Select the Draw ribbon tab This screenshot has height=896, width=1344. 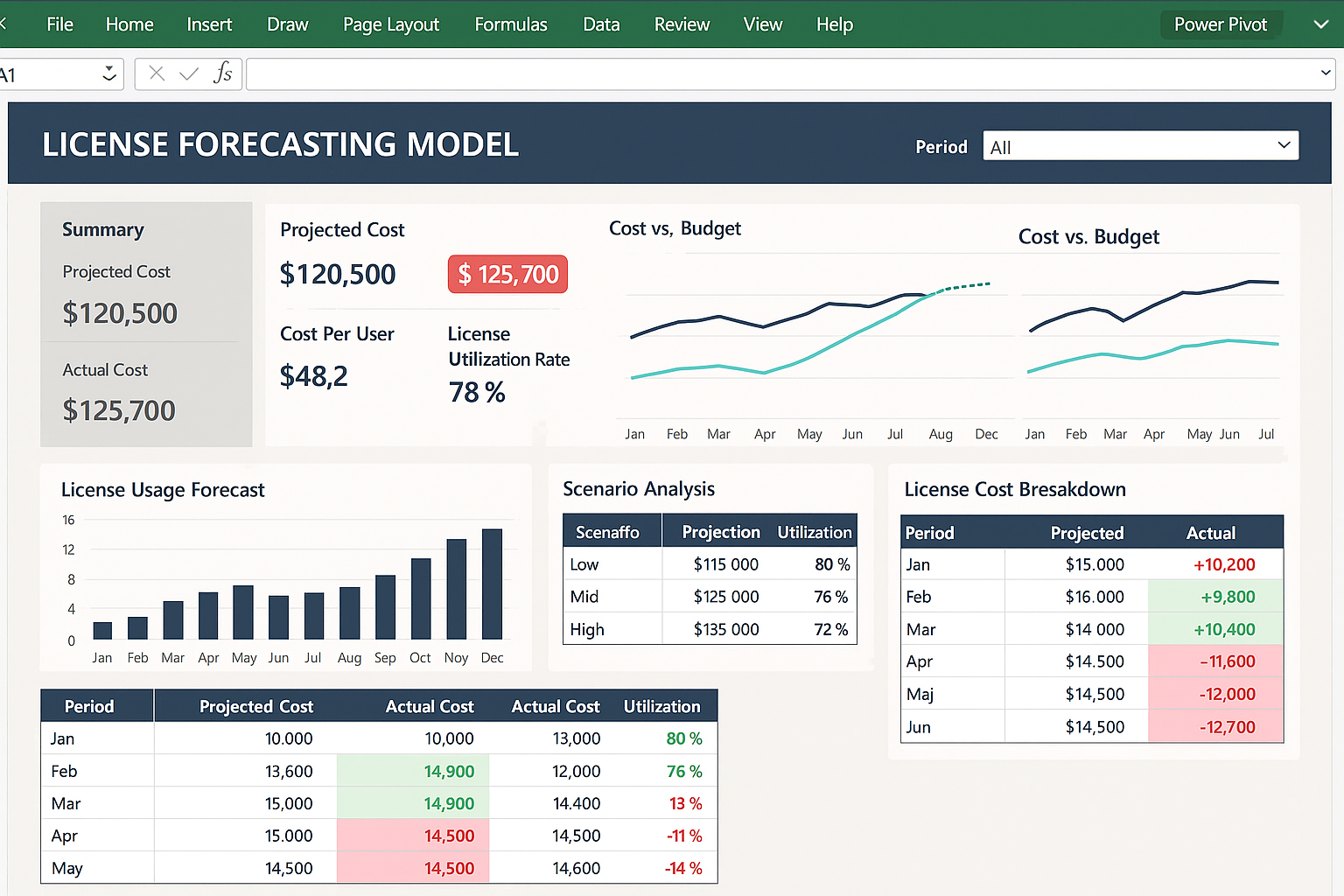pyautogui.click(x=288, y=24)
